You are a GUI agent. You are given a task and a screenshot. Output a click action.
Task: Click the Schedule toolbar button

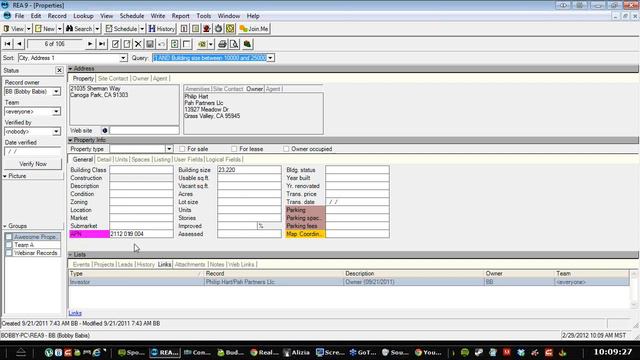tap(122, 29)
